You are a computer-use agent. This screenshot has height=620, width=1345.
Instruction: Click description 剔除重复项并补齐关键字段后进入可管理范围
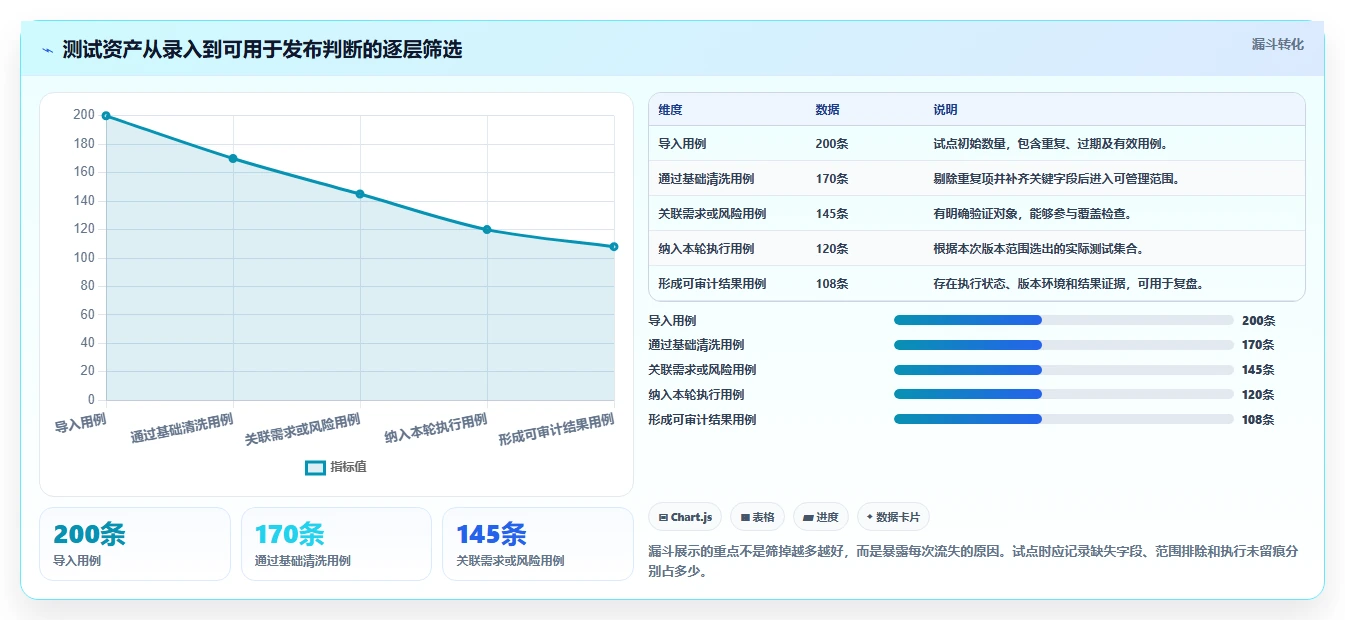coord(1056,179)
